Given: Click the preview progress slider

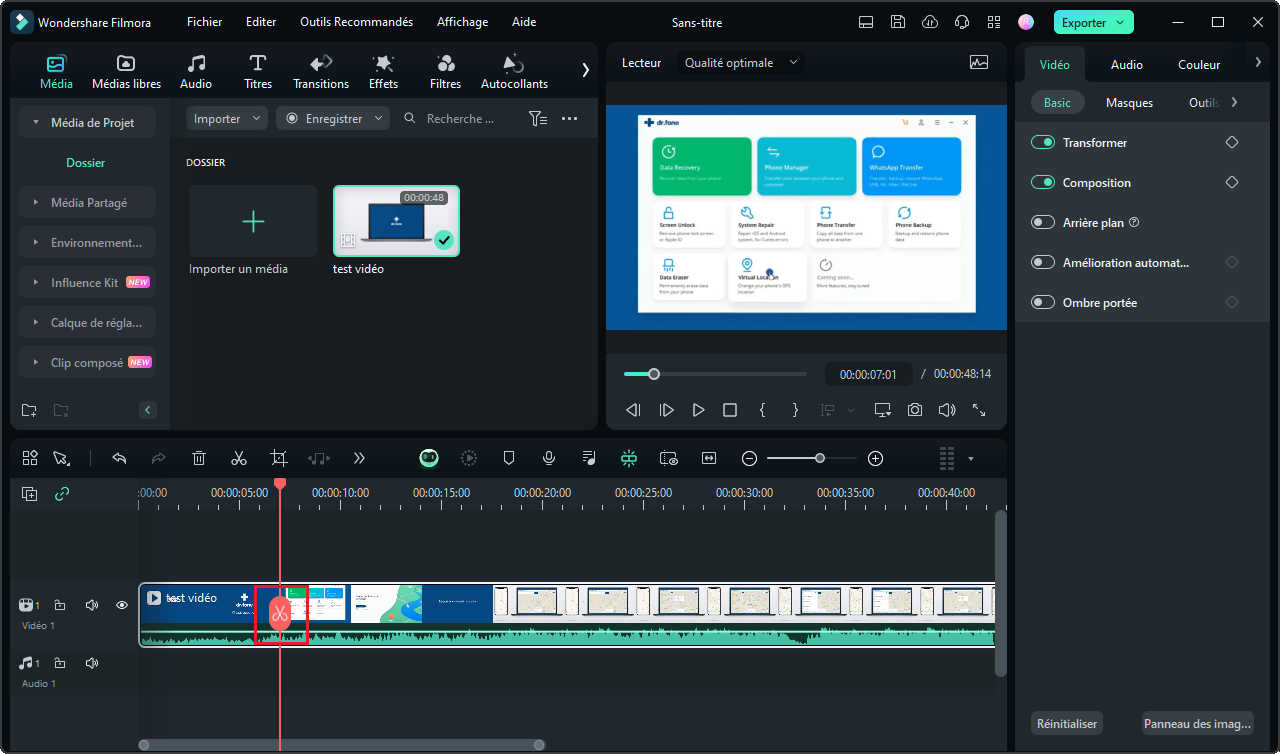Looking at the screenshot, I should coord(715,374).
